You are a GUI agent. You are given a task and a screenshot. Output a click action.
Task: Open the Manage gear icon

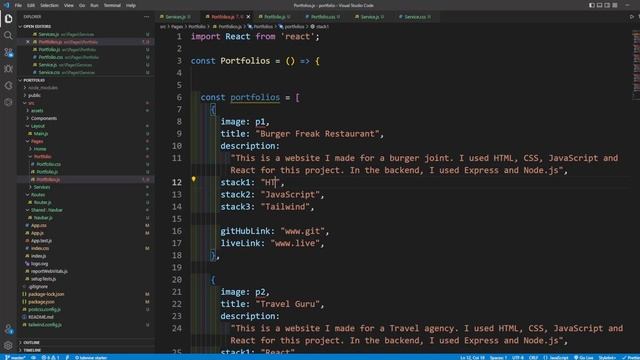point(8,345)
